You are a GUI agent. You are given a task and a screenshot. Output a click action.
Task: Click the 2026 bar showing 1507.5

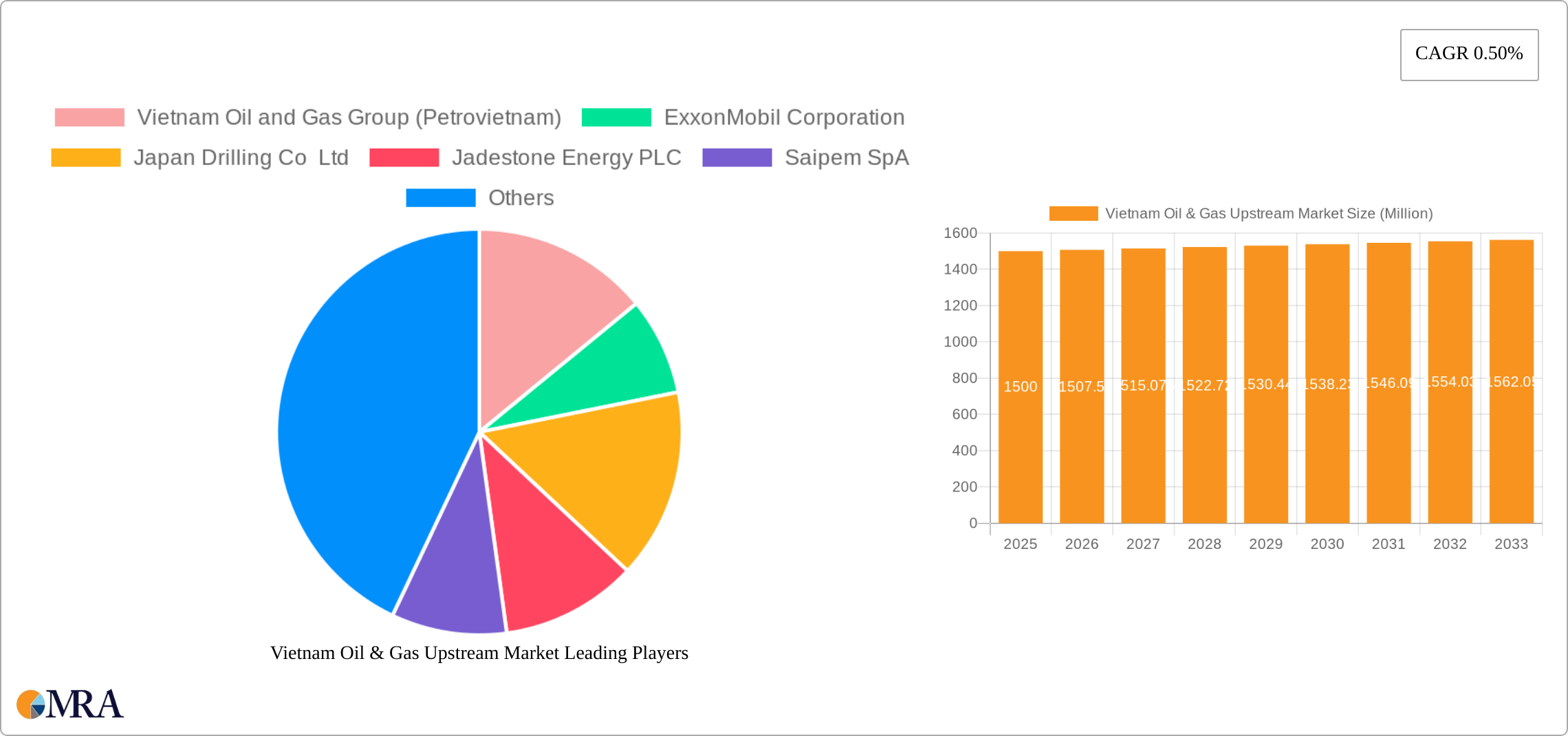click(1082, 387)
